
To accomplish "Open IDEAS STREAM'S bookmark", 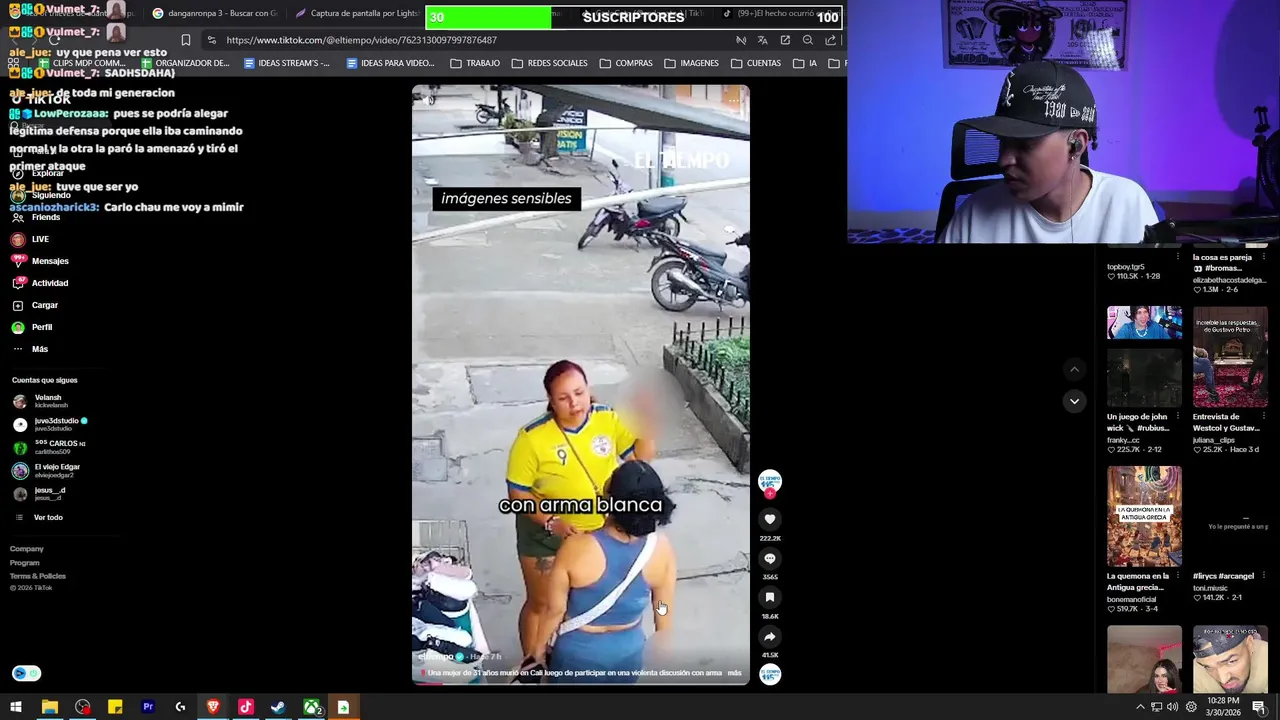I will tap(286, 63).
